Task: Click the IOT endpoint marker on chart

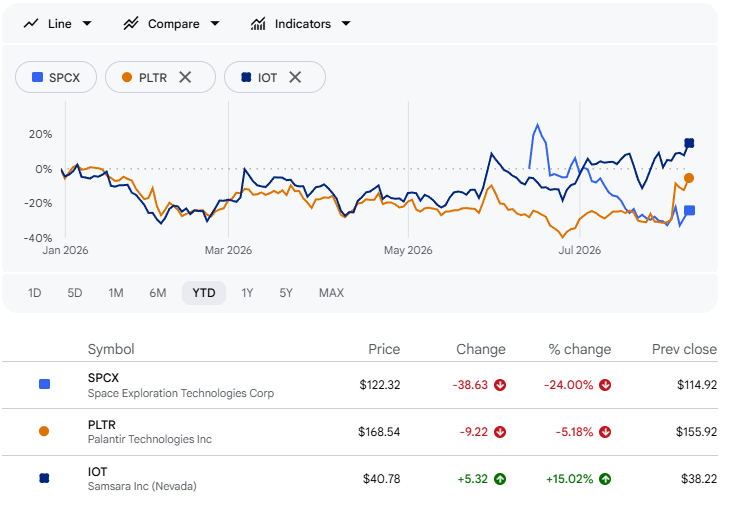Action: [x=689, y=143]
